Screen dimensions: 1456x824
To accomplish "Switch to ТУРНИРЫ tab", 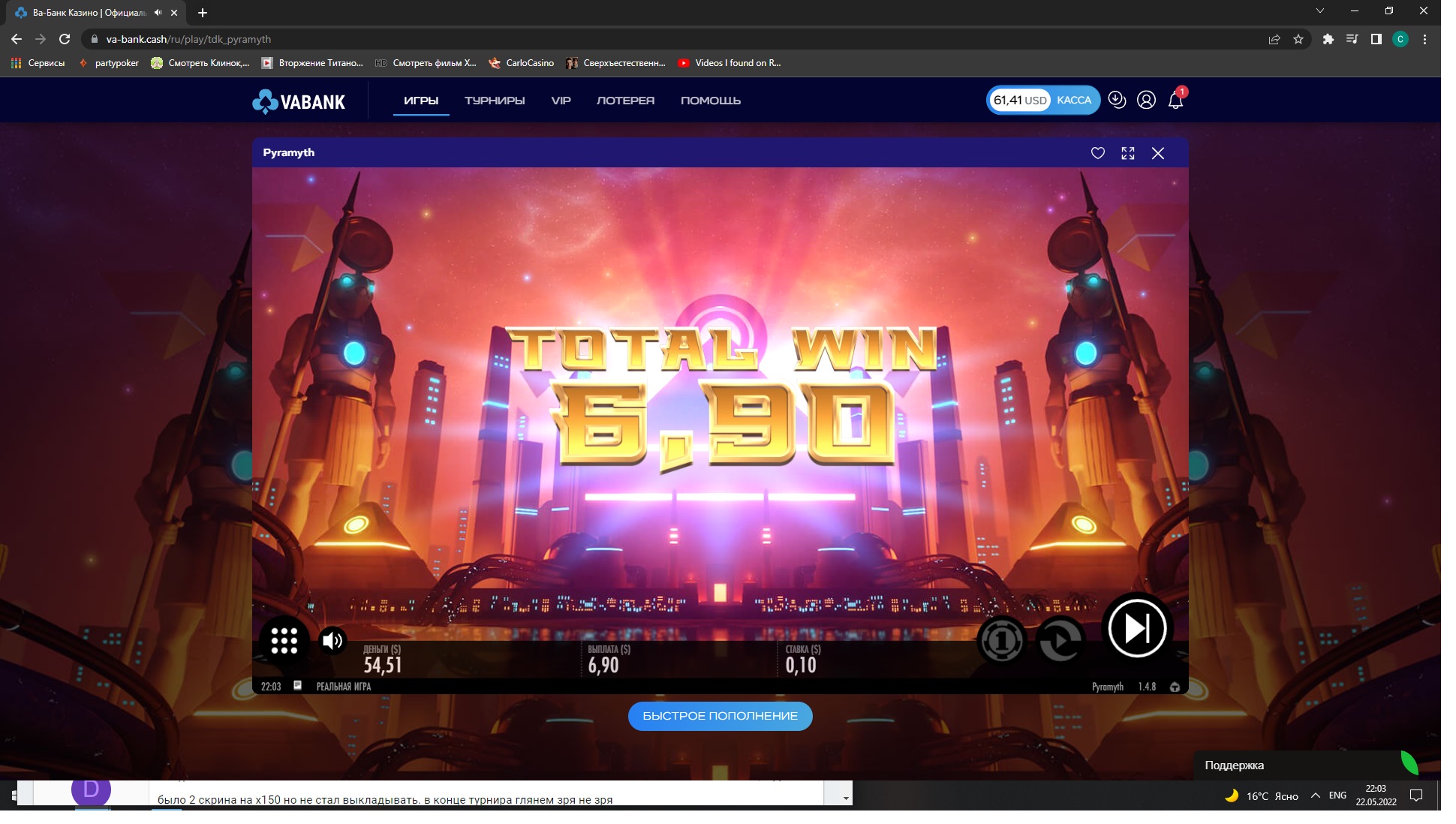I will pos(494,101).
